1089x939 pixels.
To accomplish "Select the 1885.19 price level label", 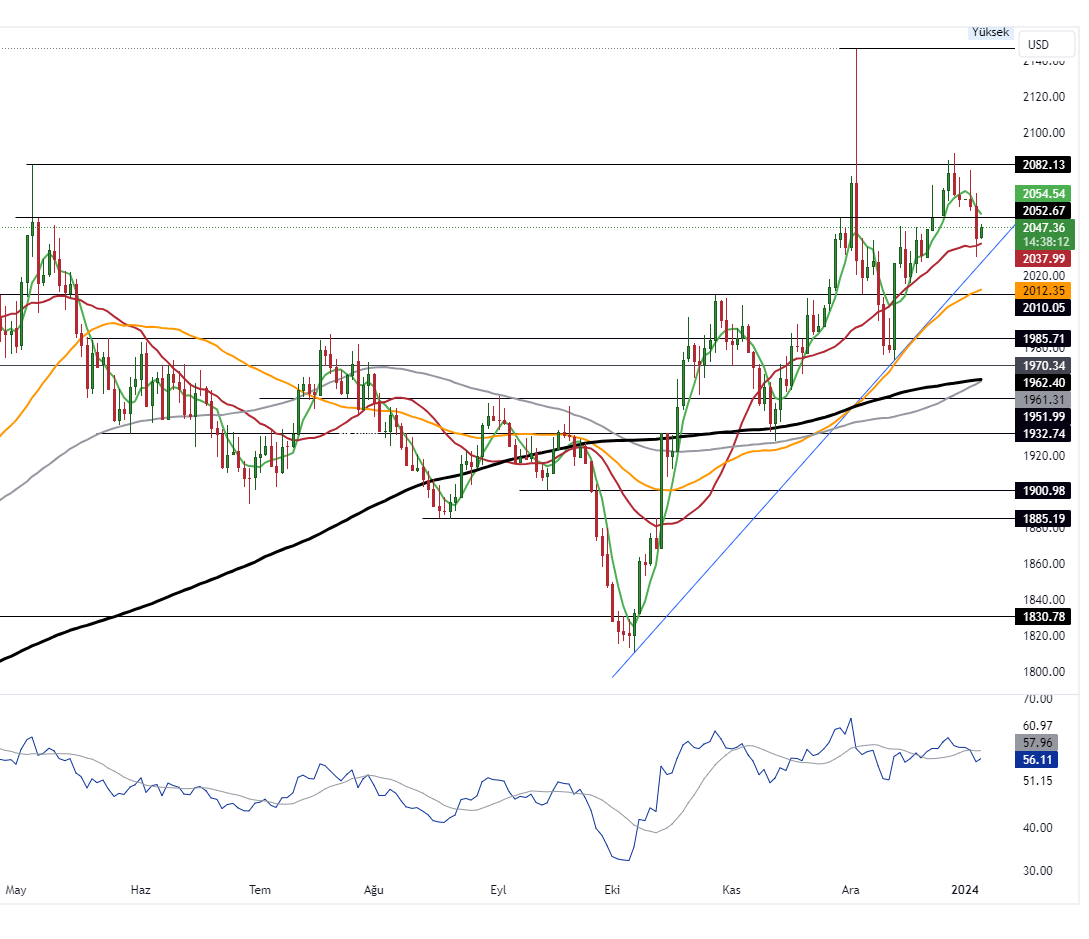I will coord(1042,518).
